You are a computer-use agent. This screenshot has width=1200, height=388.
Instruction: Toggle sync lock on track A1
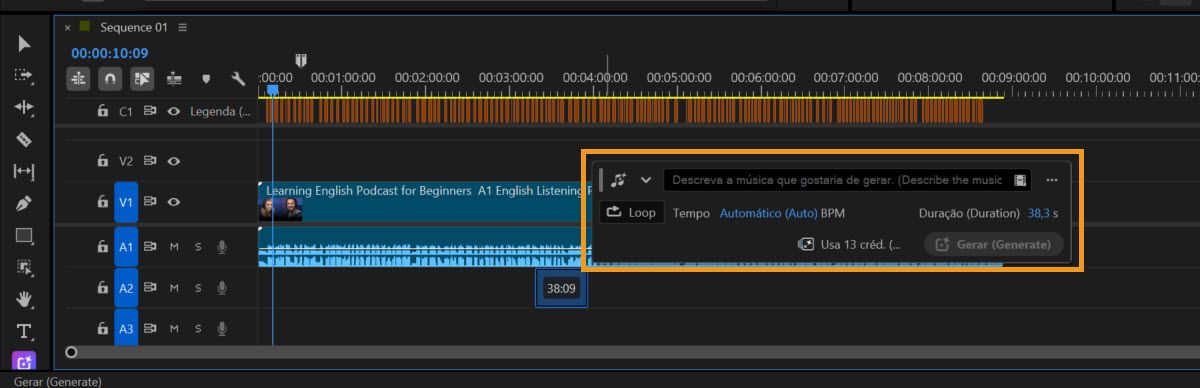click(150, 246)
